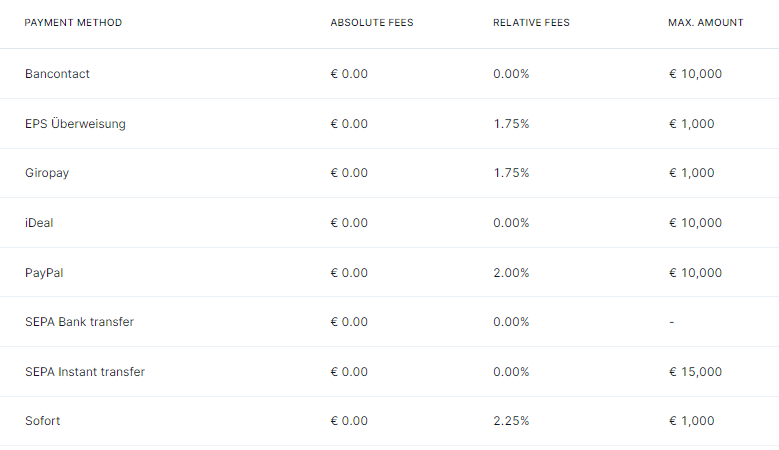Select the Bancontact payment method row

(390, 74)
